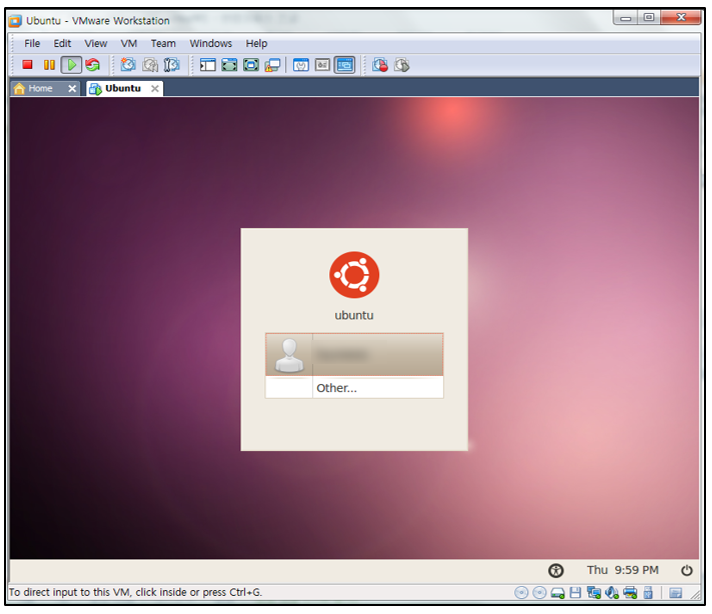The image size is (712, 614).
Task: Close the Ubuntu tab
Action: (x=155, y=89)
